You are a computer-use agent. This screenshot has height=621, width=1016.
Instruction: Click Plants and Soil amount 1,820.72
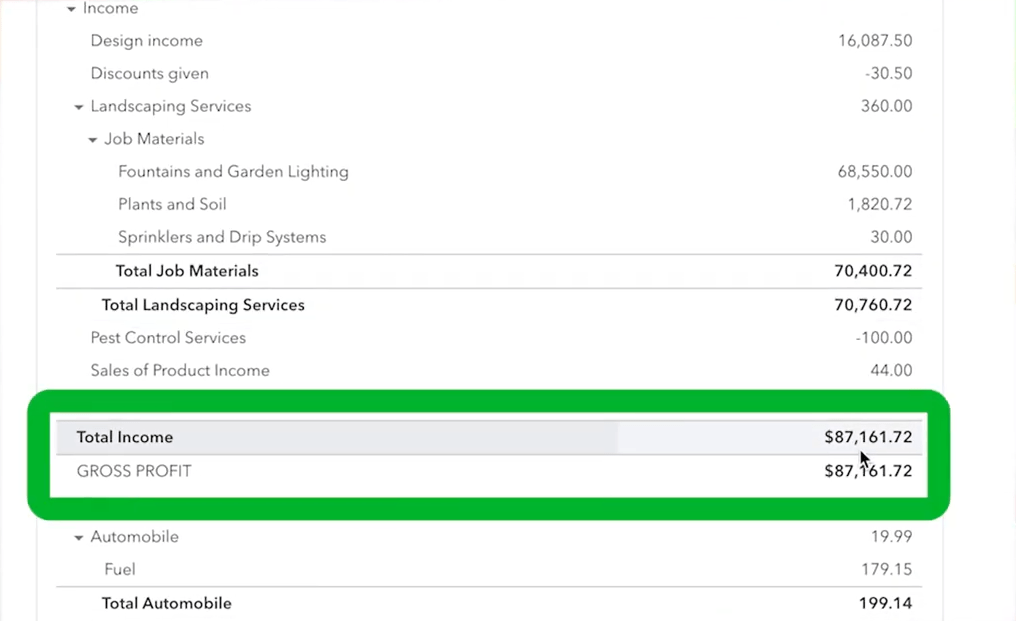[x=880, y=204]
